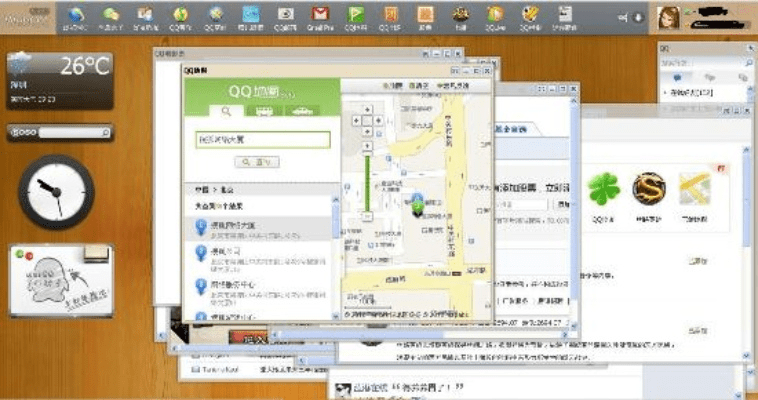758x400 pixels.
Task: Open the red Gmail Pro envelope icon
Action: (320, 15)
